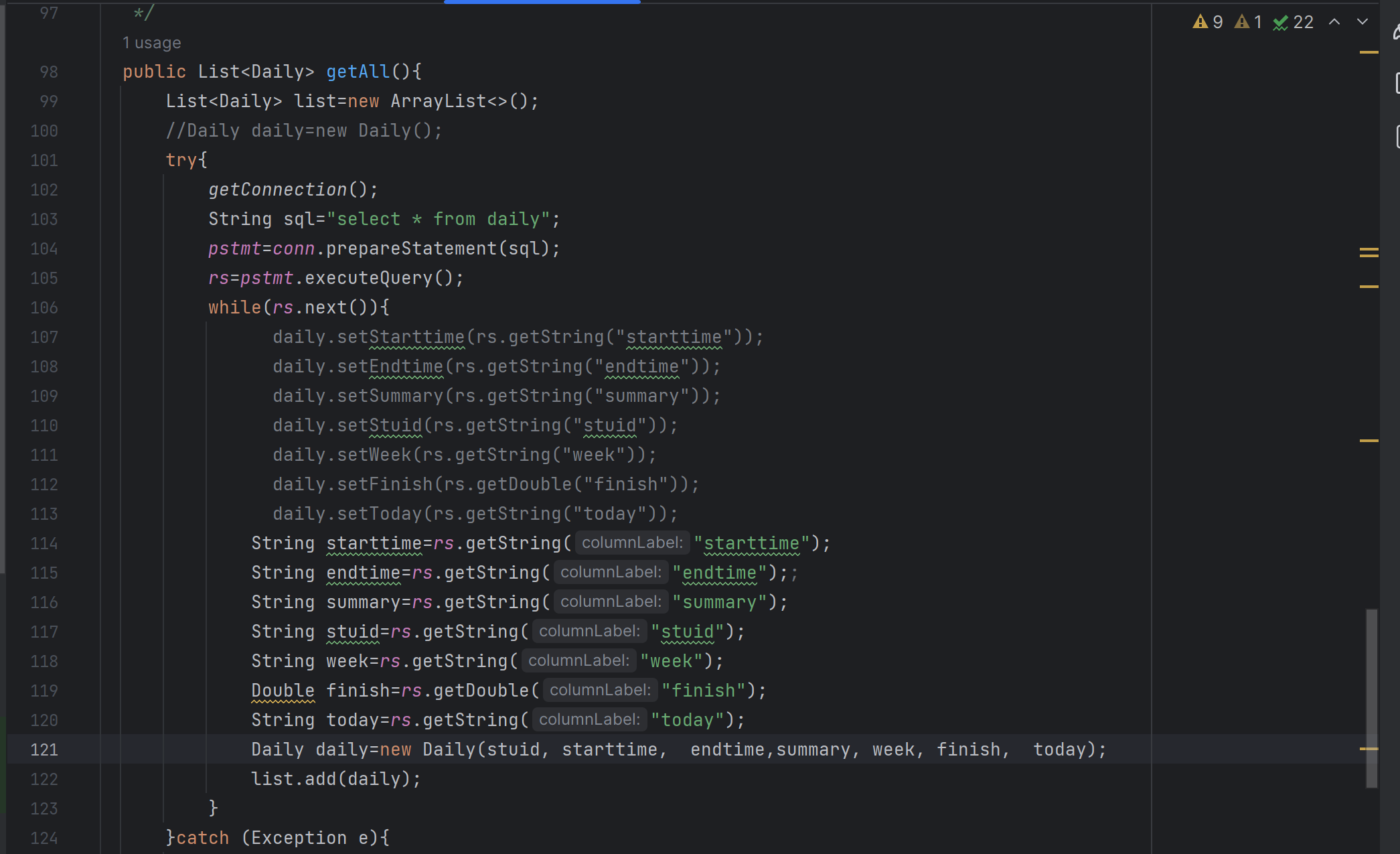Click the yellow stripe marker beside line 121
Viewport: 1400px width, 854px height.
[x=1369, y=749]
